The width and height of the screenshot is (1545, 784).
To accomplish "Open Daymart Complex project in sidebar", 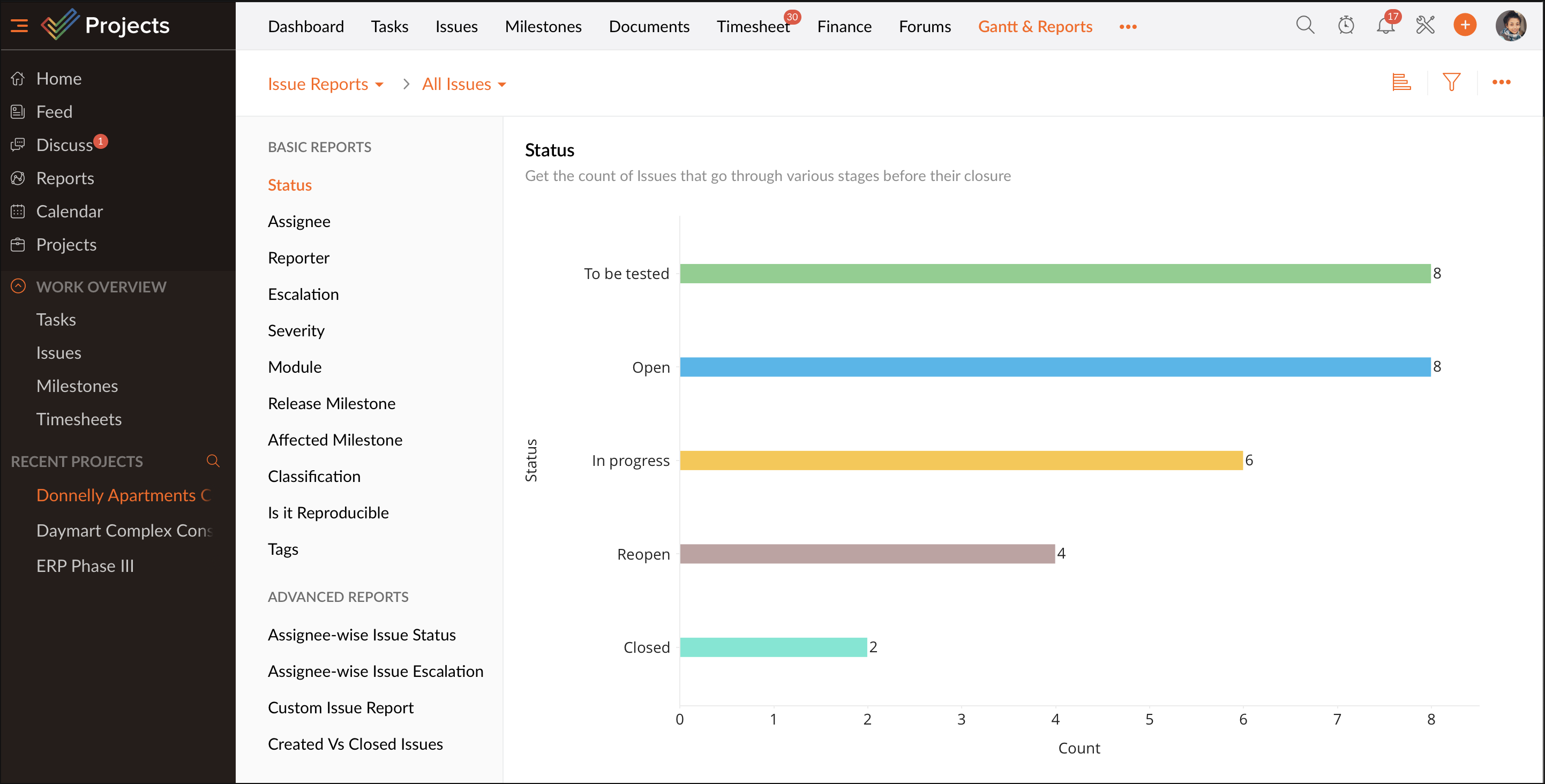I will click(124, 531).
